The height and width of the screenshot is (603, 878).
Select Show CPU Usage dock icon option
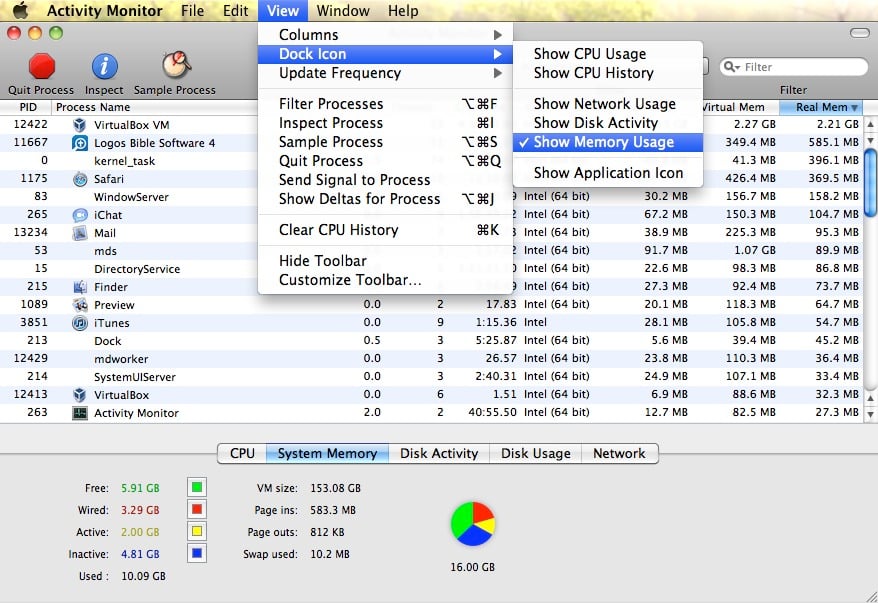pos(608,54)
